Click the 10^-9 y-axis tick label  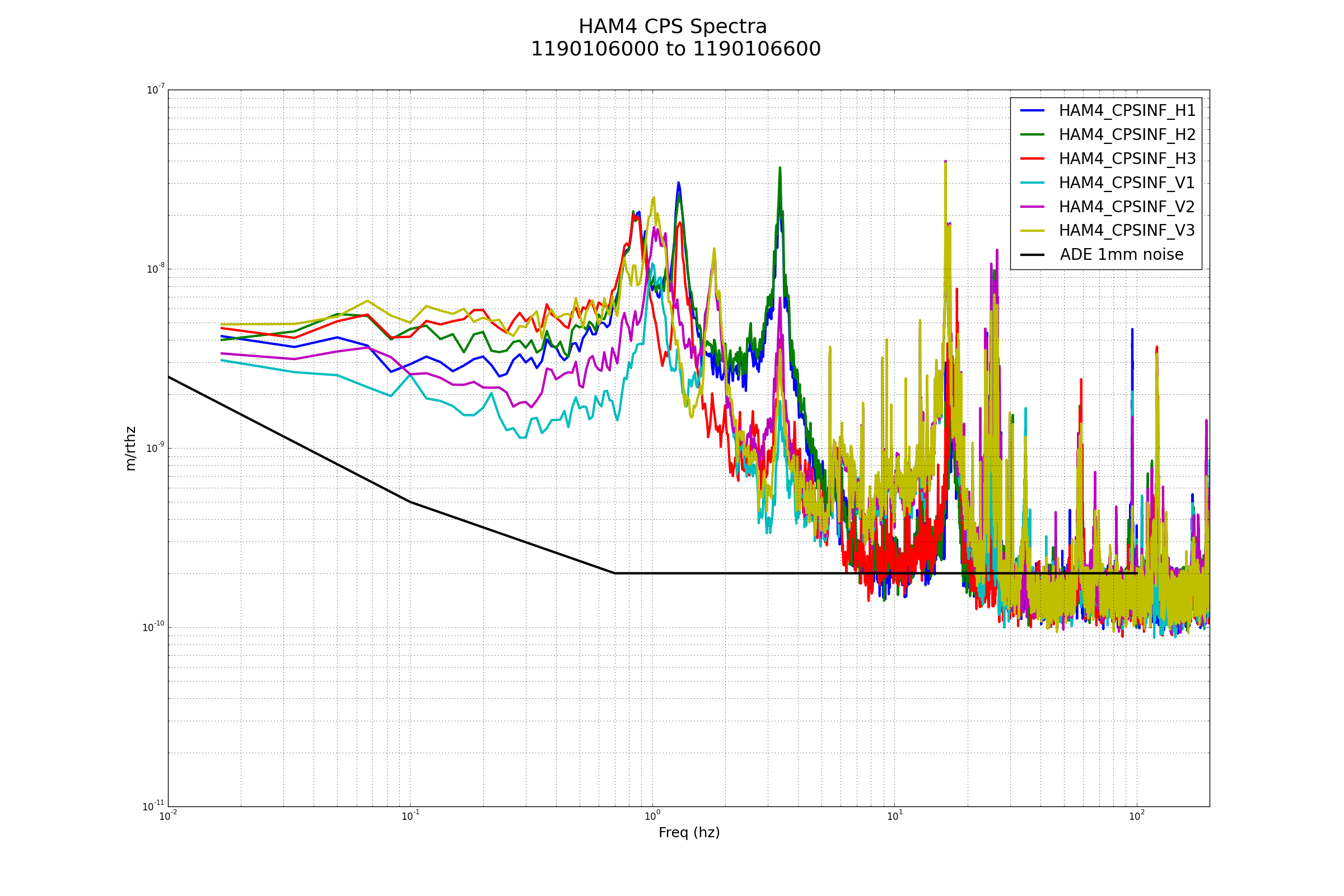click(x=156, y=448)
